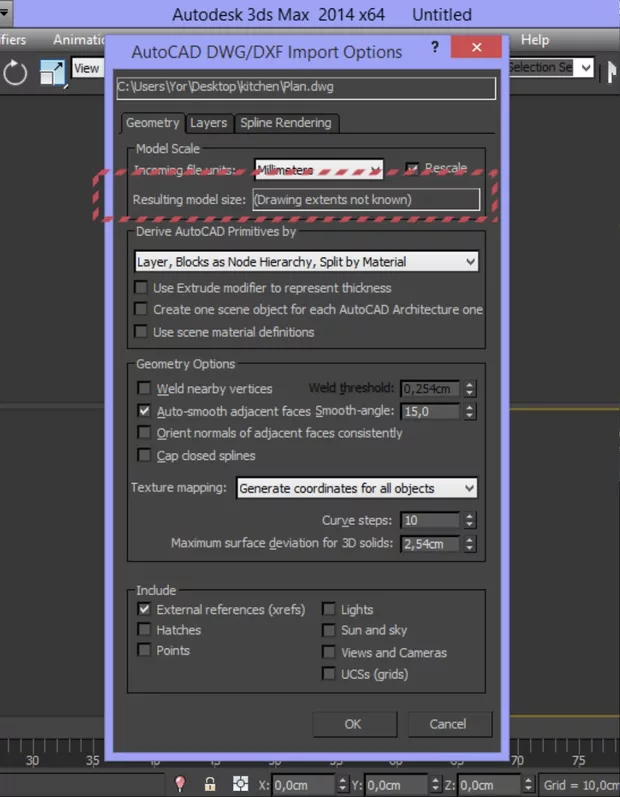Open Incoming file units dropdown
The width and height of the screenshot is (620, 797).
[x=319, y=169]
